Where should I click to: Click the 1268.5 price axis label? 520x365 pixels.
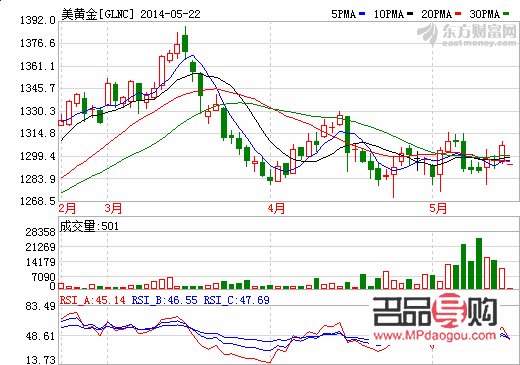(38, 201)
